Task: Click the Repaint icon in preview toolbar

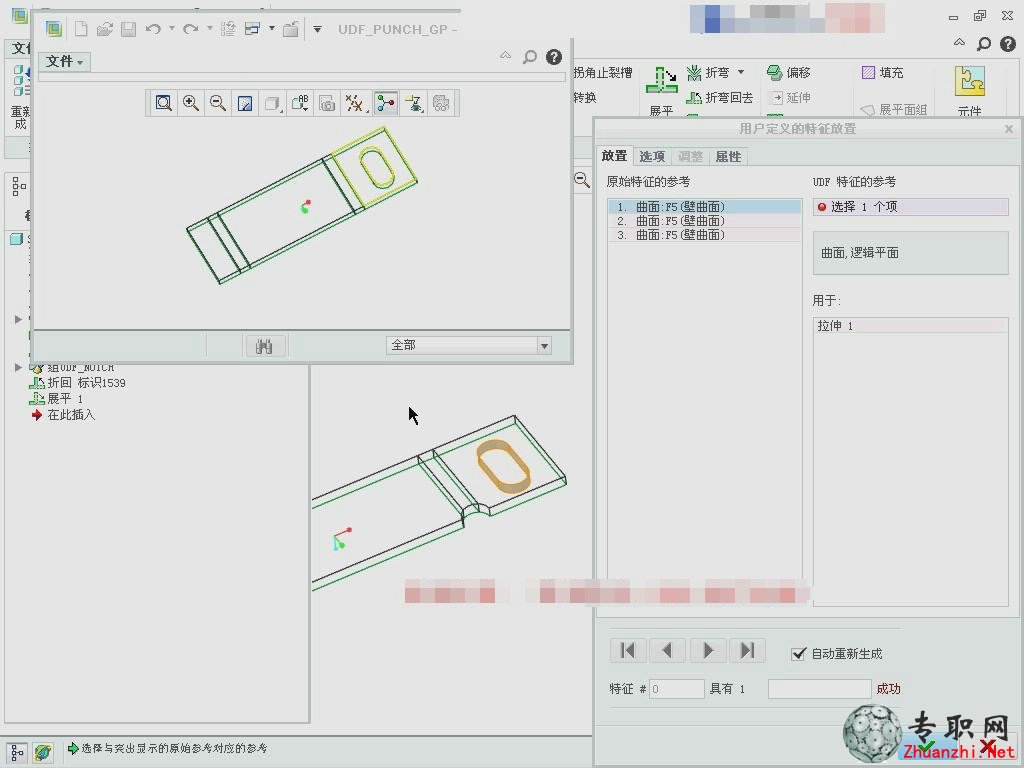Action: coord(245,103)
